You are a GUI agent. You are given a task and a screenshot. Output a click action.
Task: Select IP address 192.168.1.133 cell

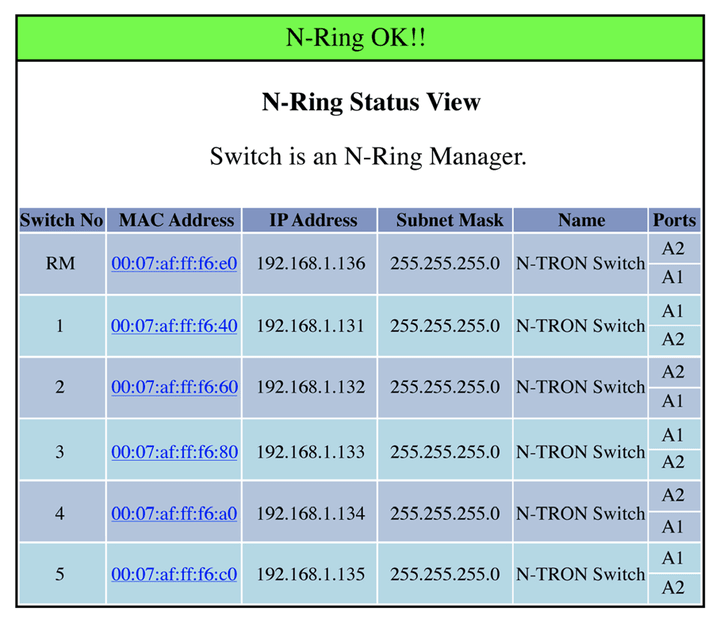[309, 452]
